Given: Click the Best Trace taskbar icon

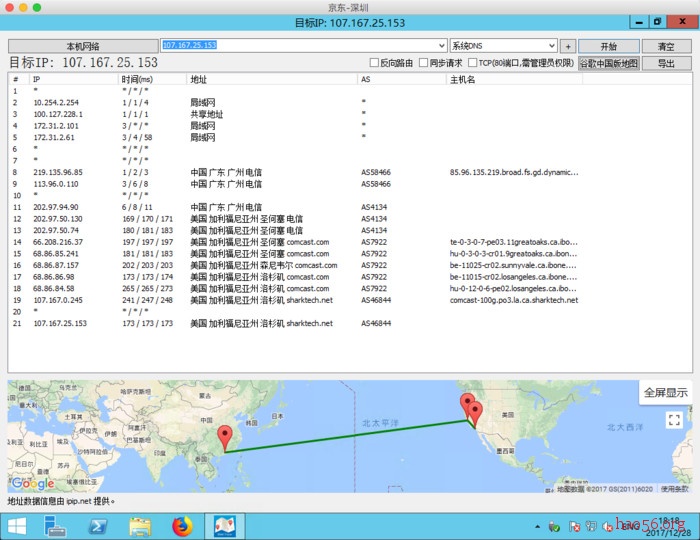Looking at the screenshot, I should click(x=225, y=527).
